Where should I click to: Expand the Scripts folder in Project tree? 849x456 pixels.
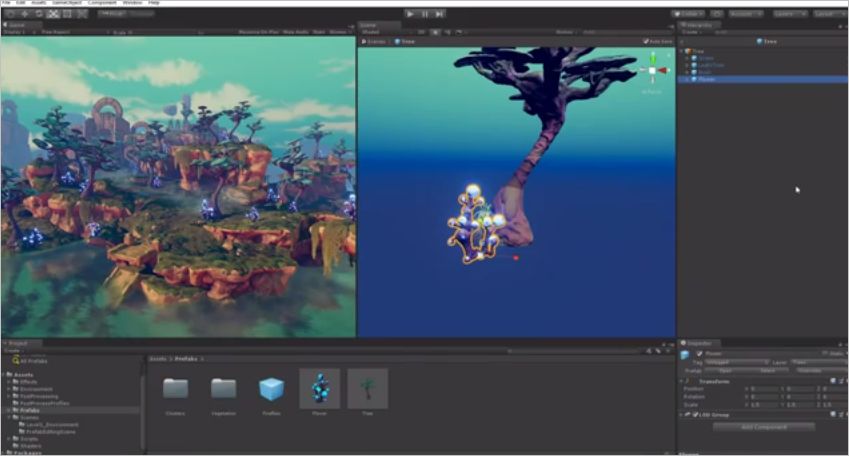point(9,439)
